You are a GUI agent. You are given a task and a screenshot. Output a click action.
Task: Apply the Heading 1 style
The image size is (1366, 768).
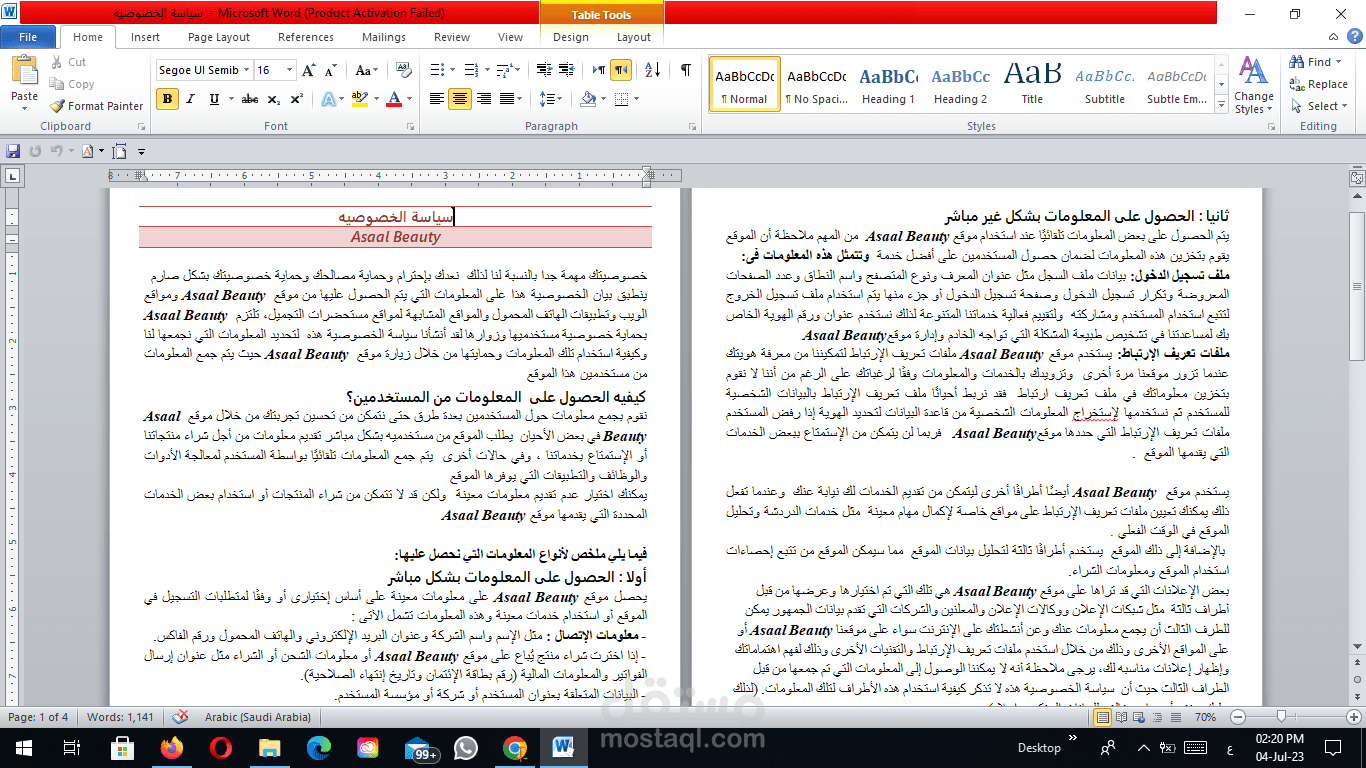tap(888, 84)
